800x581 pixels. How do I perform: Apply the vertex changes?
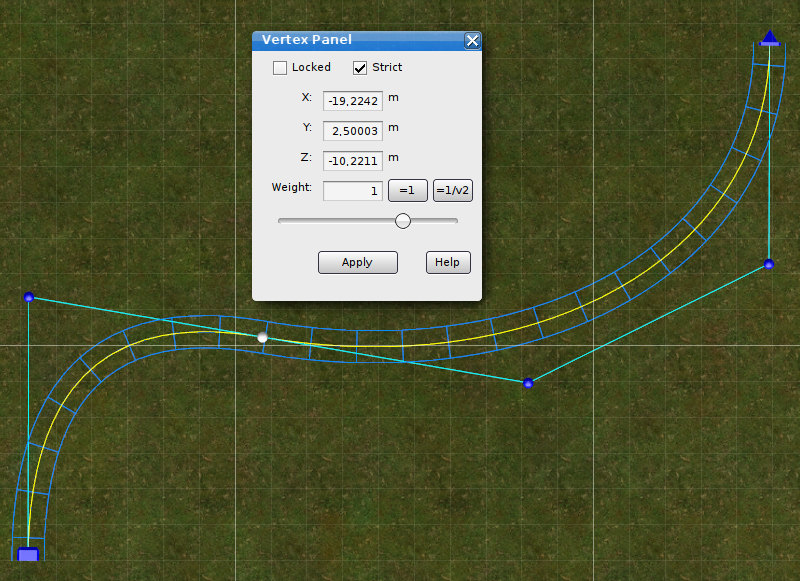(x=357, y=262)
